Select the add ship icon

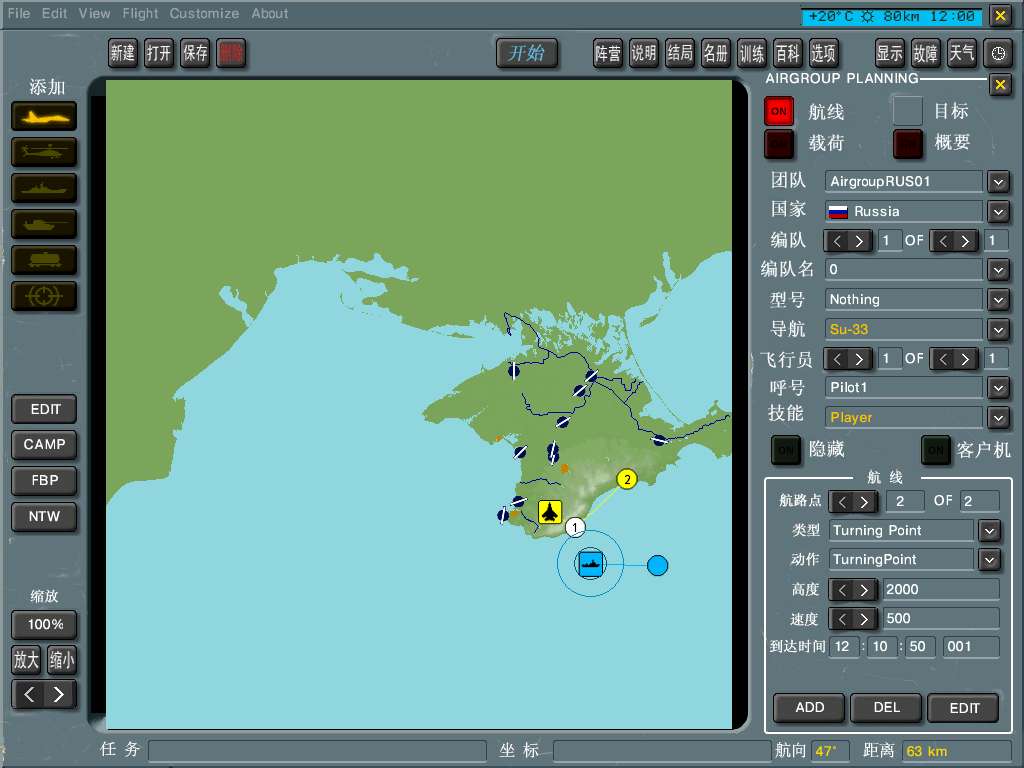click(44, 188)
